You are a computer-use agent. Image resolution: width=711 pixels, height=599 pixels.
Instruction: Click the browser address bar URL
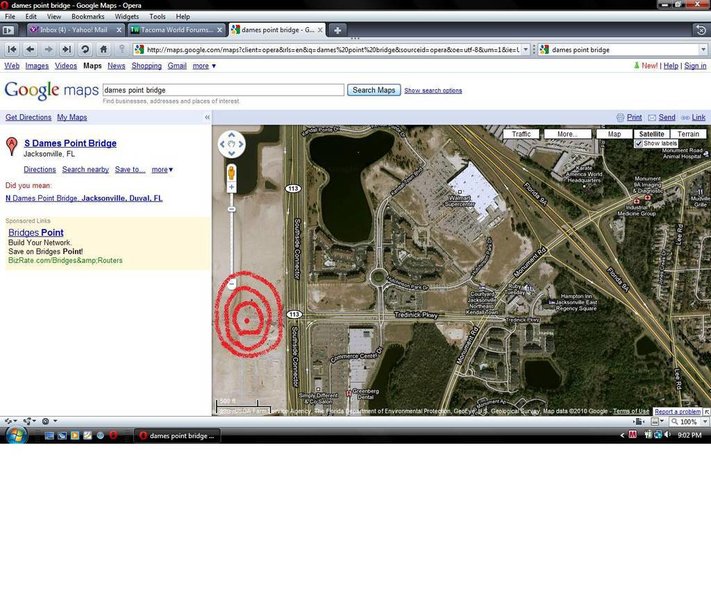332,49
